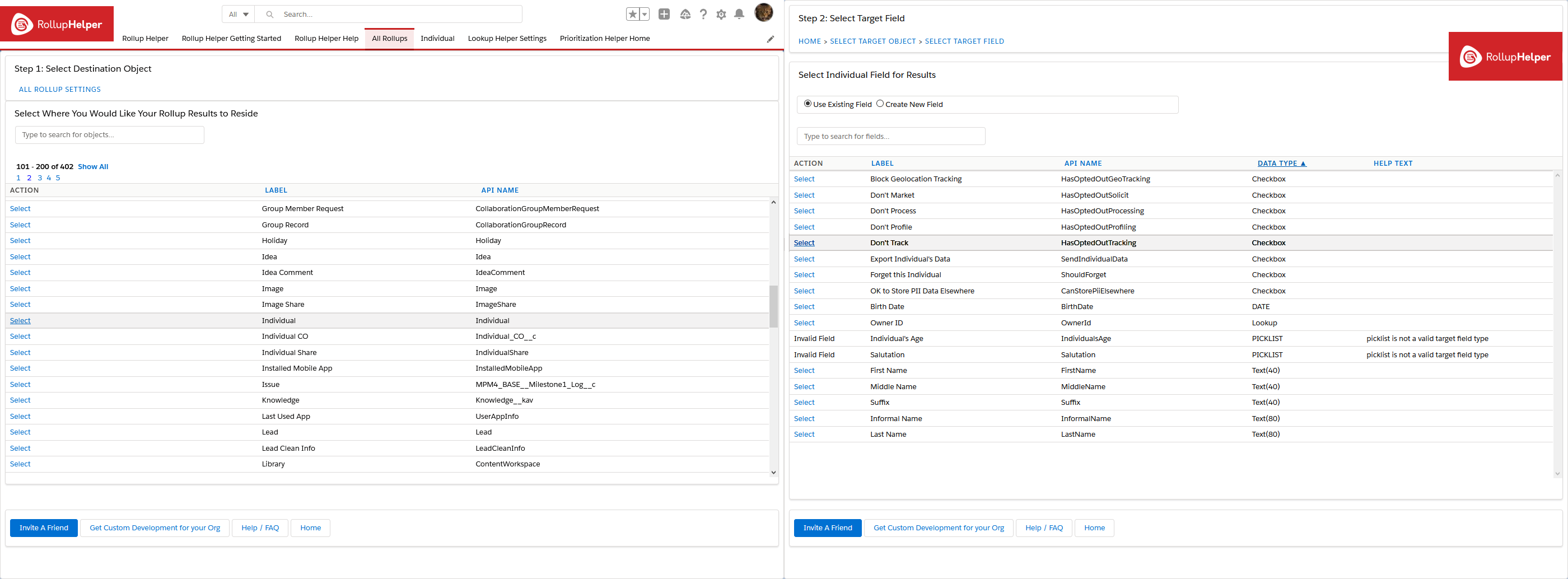Click scroll up arrow of object list
The width and height of the screenshot is (1568, 579).
tap(774, 203)
